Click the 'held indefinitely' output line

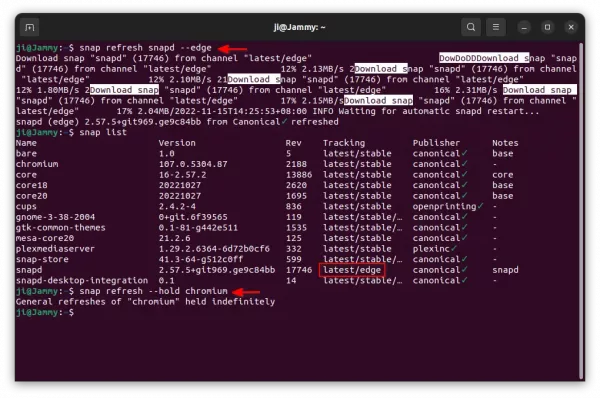pos(145,302)
